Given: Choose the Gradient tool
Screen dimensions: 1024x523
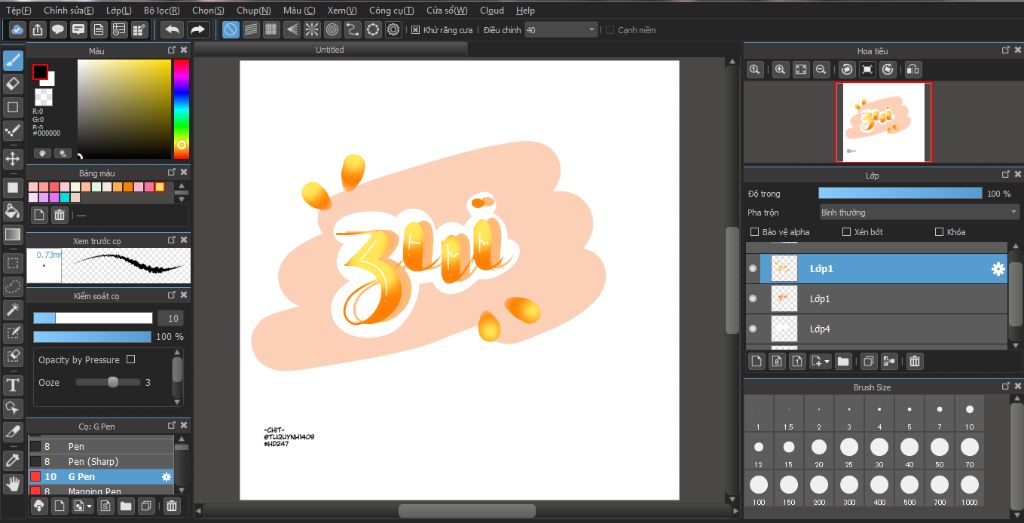Looking at the screenshot, I should coord(13,234).
